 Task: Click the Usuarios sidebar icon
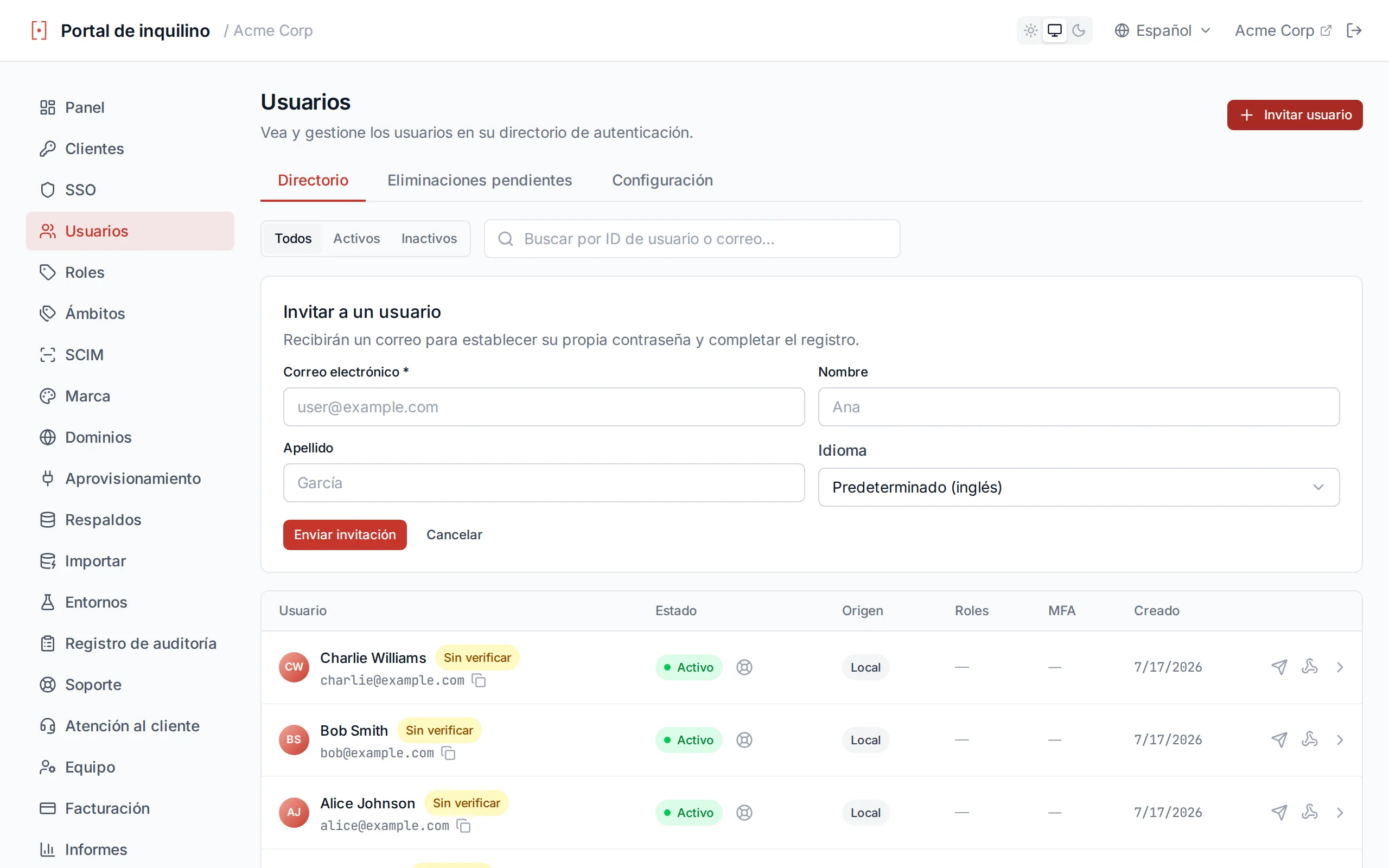pos(48,231)
